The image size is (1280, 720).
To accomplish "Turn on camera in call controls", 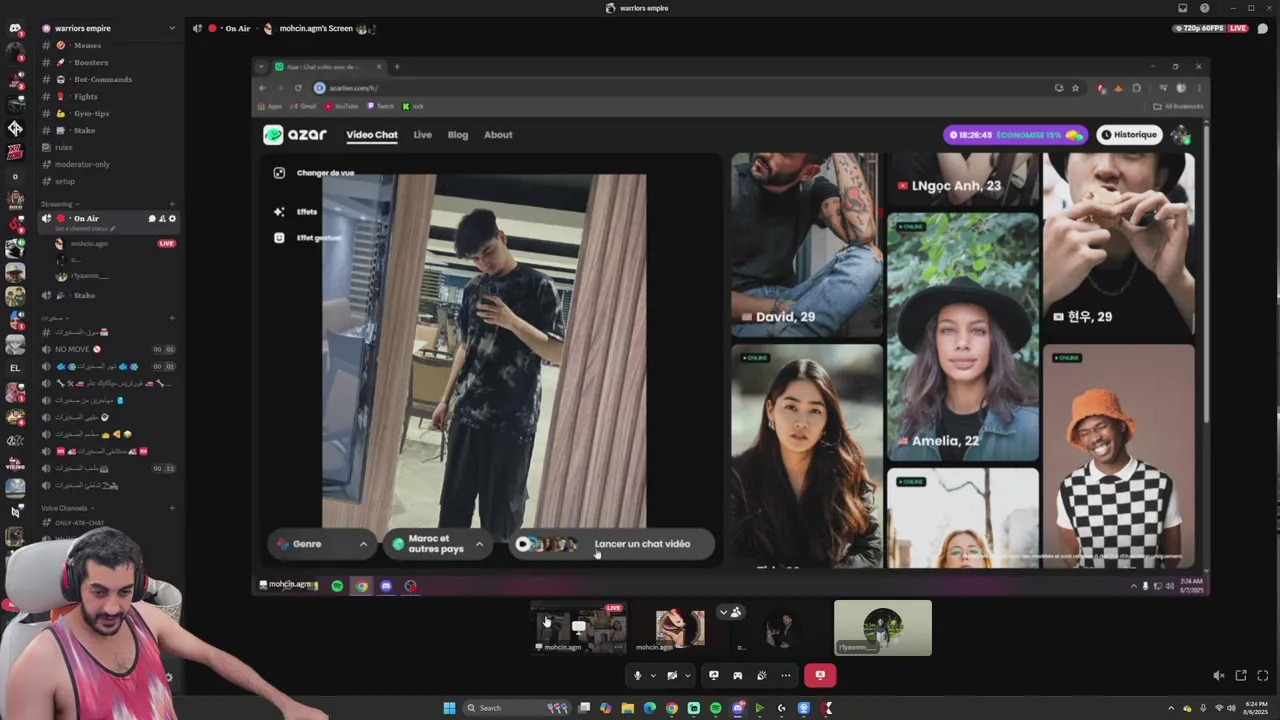I will 672,675.
